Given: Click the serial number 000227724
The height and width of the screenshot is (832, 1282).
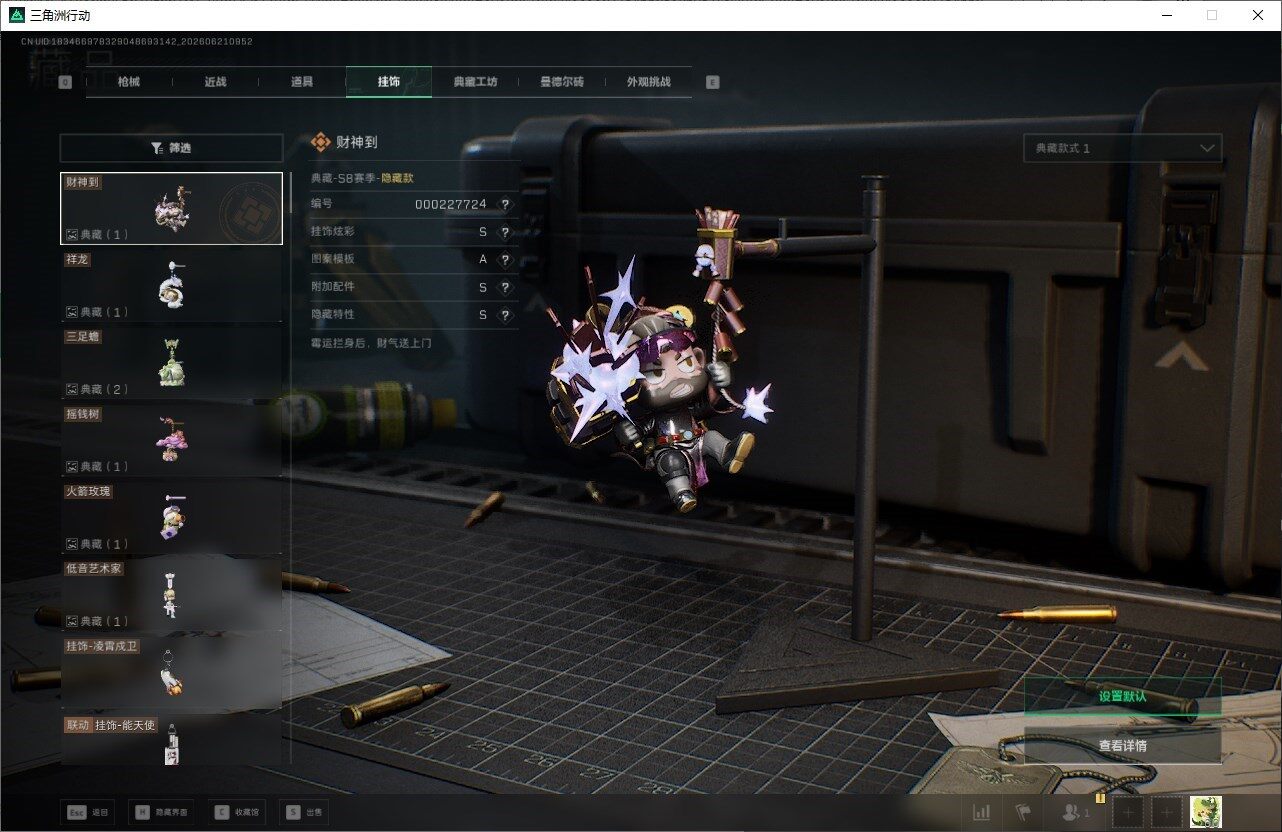Looking at the screenshot, I should (x=451, y=204).
